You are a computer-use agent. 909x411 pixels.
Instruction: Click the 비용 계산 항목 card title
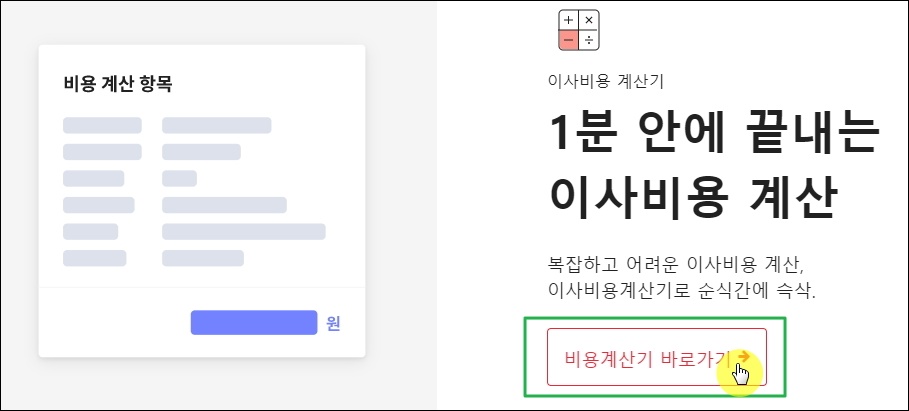118,84
